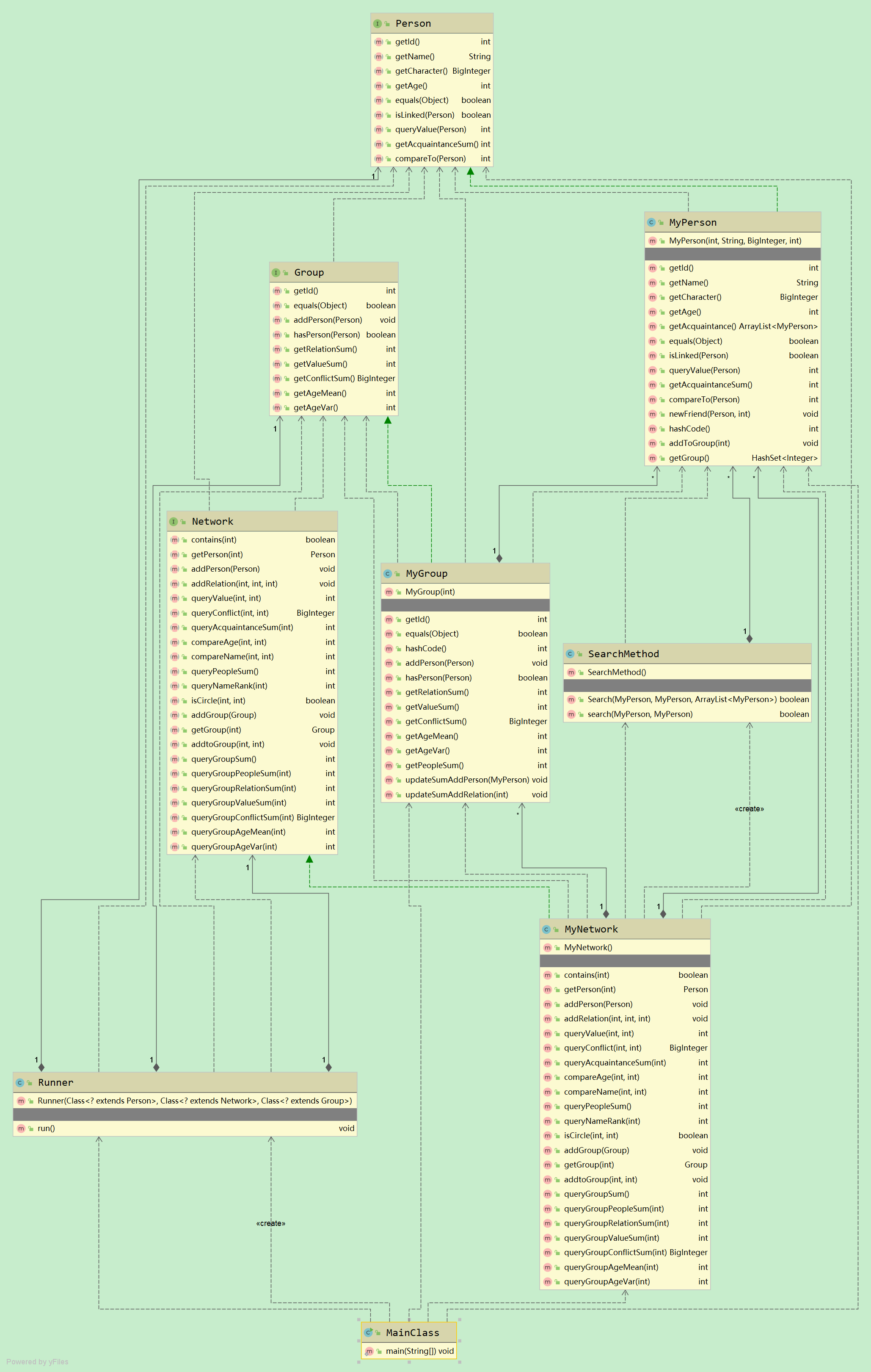Click the search(MyPerson, MyPerson) method row

639,714
